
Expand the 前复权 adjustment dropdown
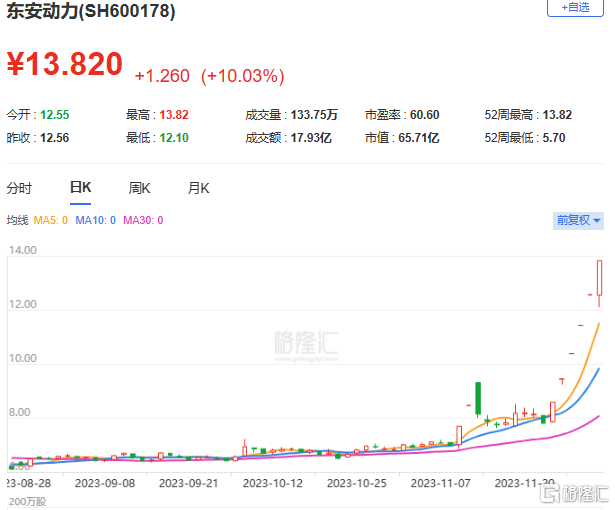[578, 220]
